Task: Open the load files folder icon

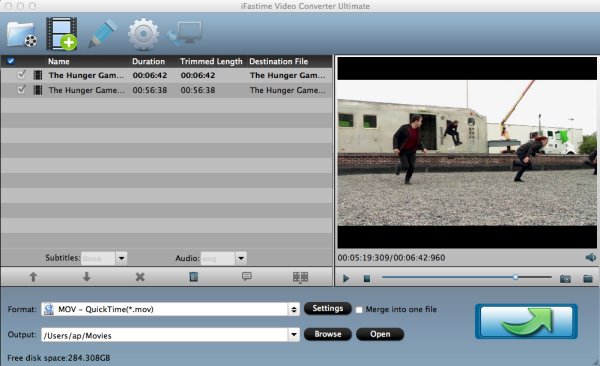Action: (x=22, y=34)
